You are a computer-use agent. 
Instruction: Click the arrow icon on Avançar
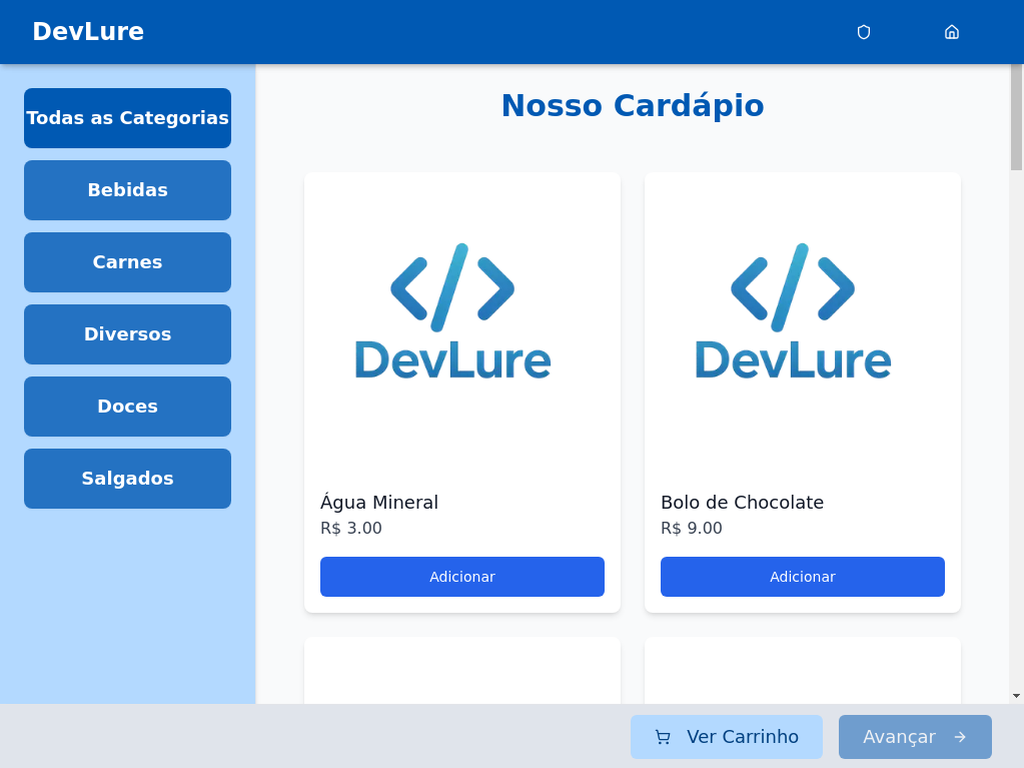(960, 737)
